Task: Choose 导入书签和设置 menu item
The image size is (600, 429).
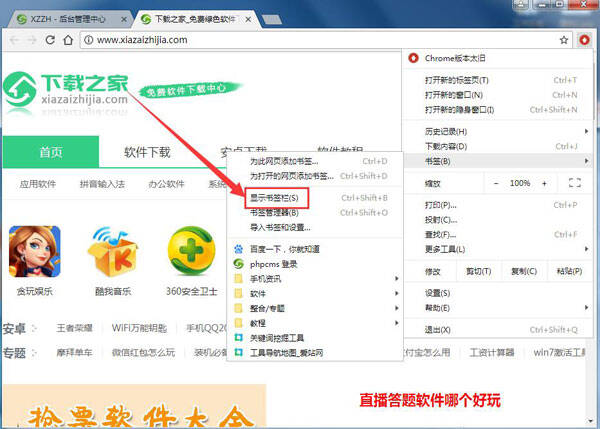Action: tap(314, 227)
